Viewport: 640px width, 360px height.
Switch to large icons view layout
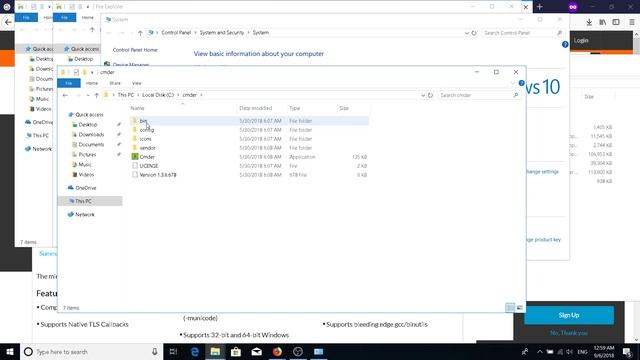519,308
